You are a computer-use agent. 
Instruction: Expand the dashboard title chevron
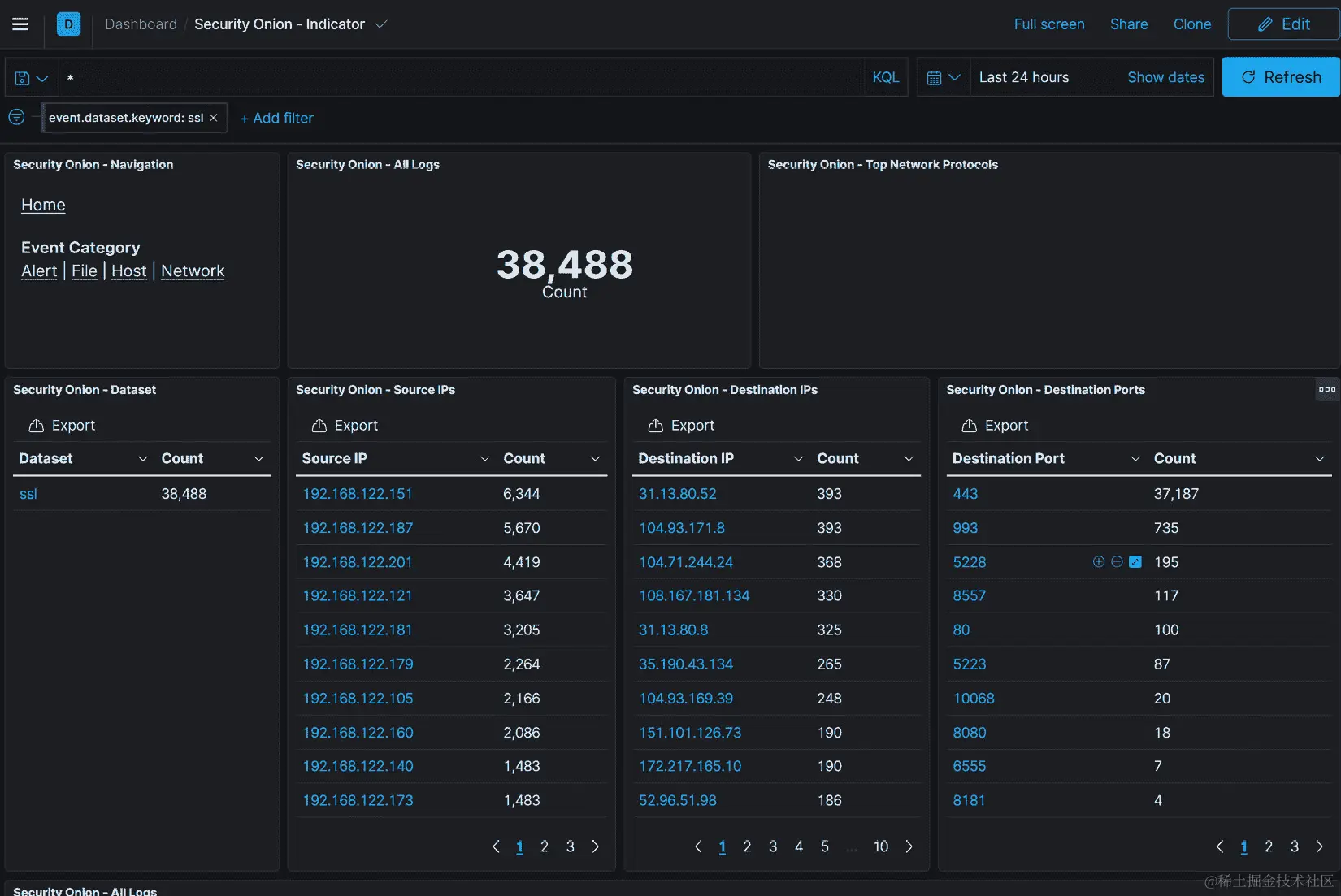click(380, 24)
